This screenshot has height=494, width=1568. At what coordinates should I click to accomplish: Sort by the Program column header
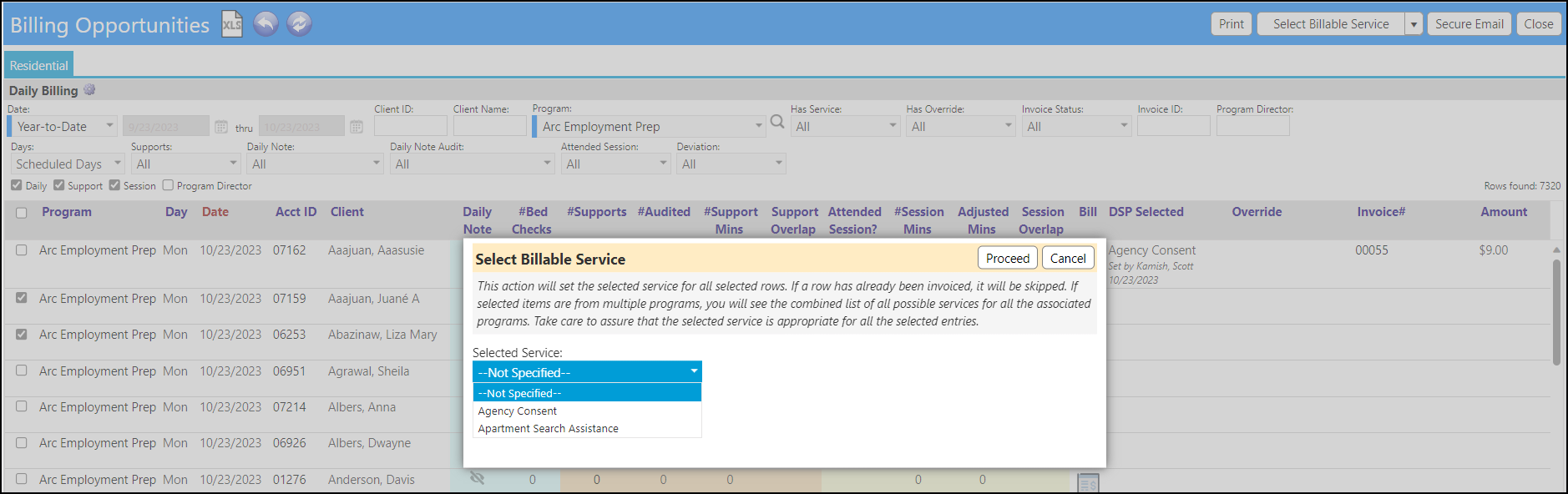tap(67, 212)
